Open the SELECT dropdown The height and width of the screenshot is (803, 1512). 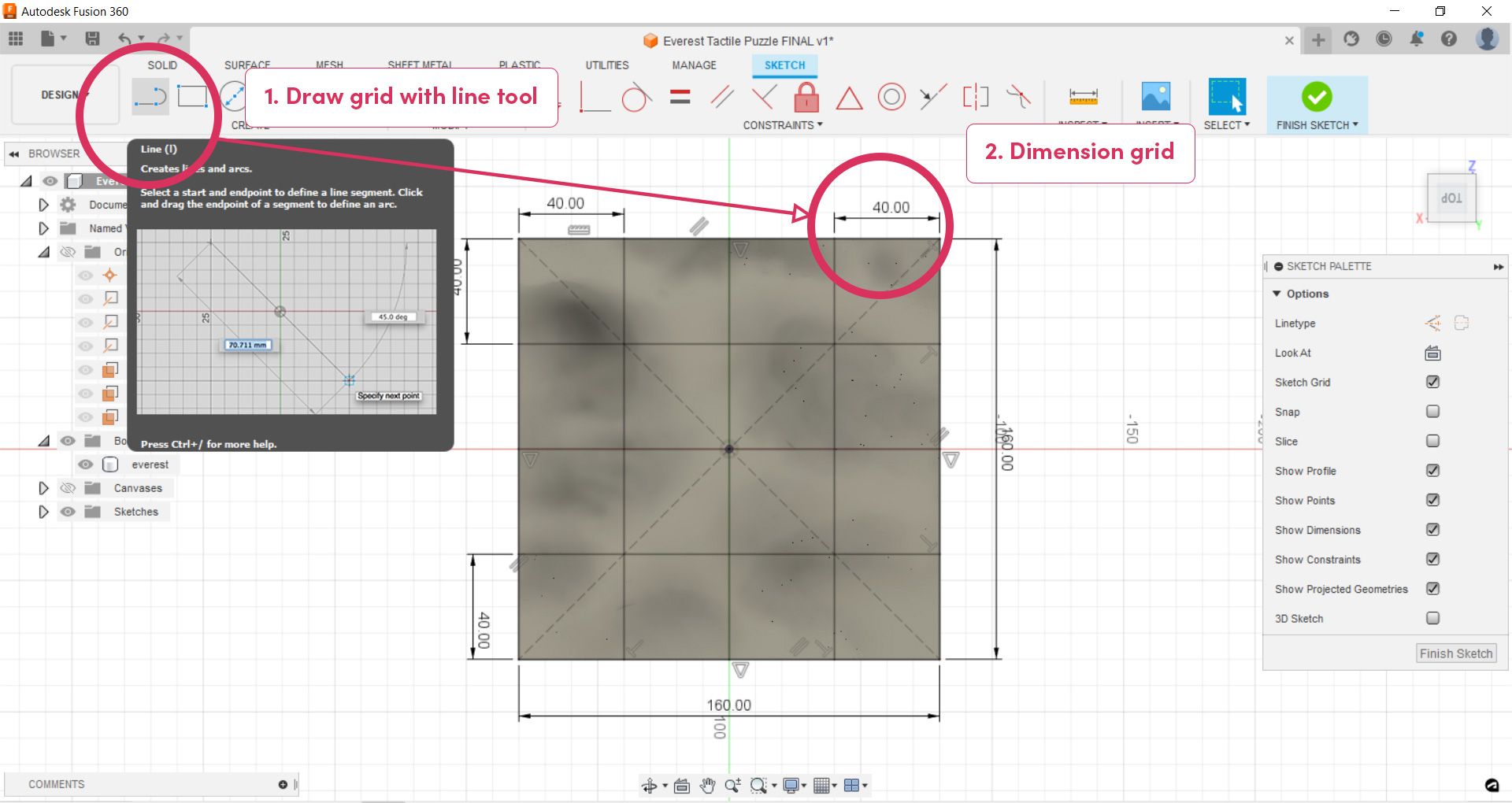point(1227,125)
